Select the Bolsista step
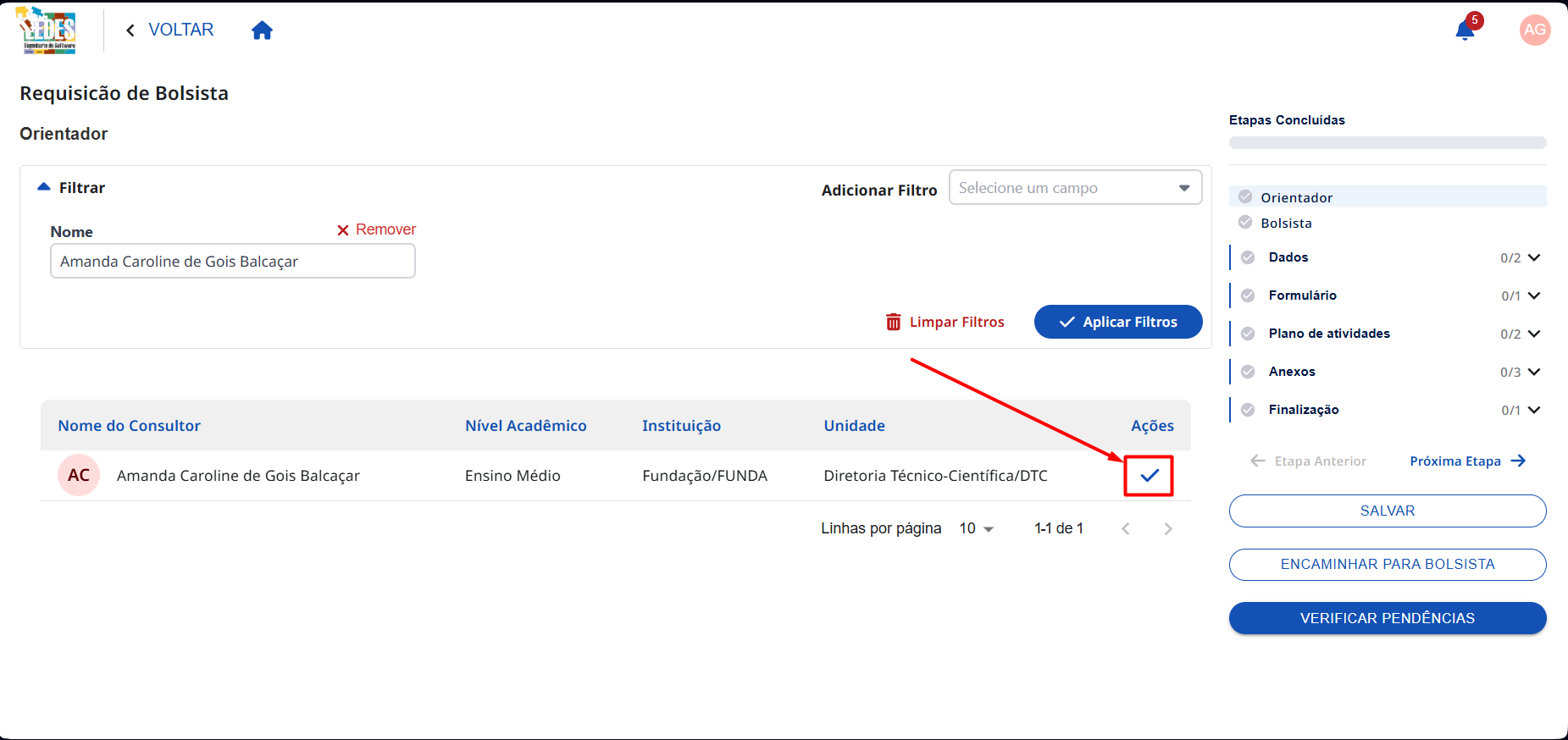 (1388, 223)
